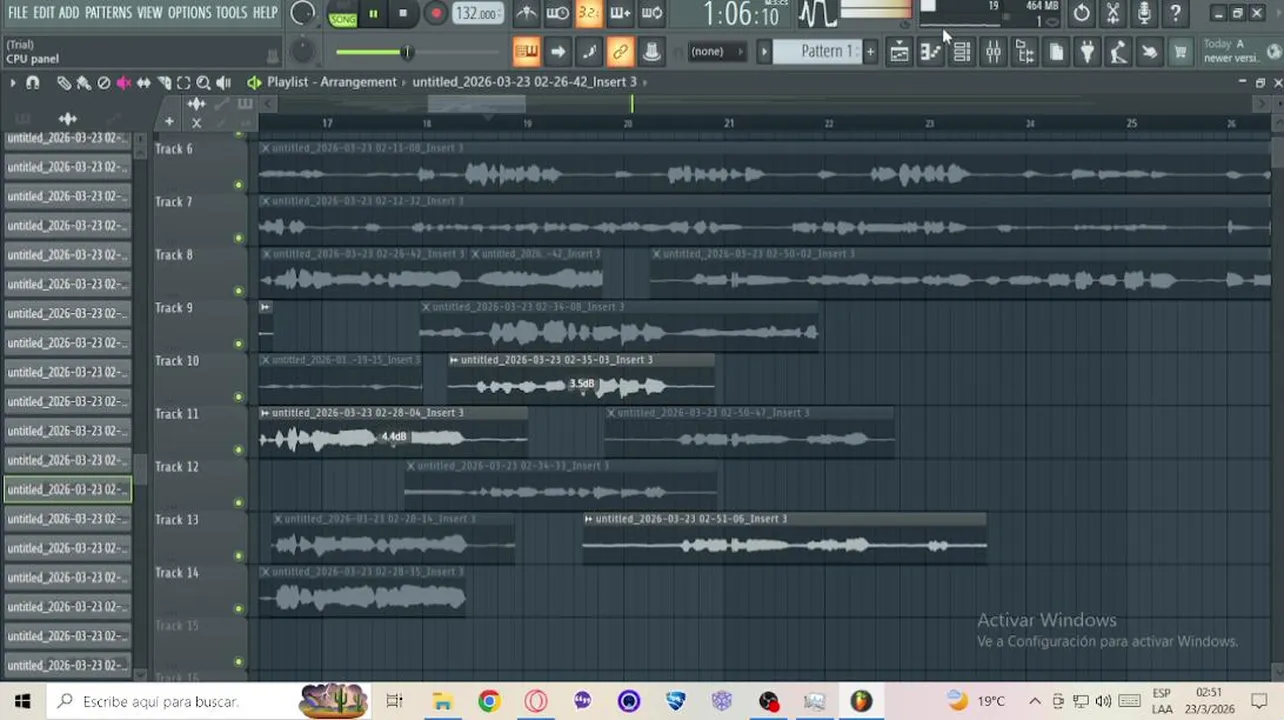Viewport: 1284px width, 720px height.
Task: Select the playlist Select marquee tool
Action: point(183,83)
